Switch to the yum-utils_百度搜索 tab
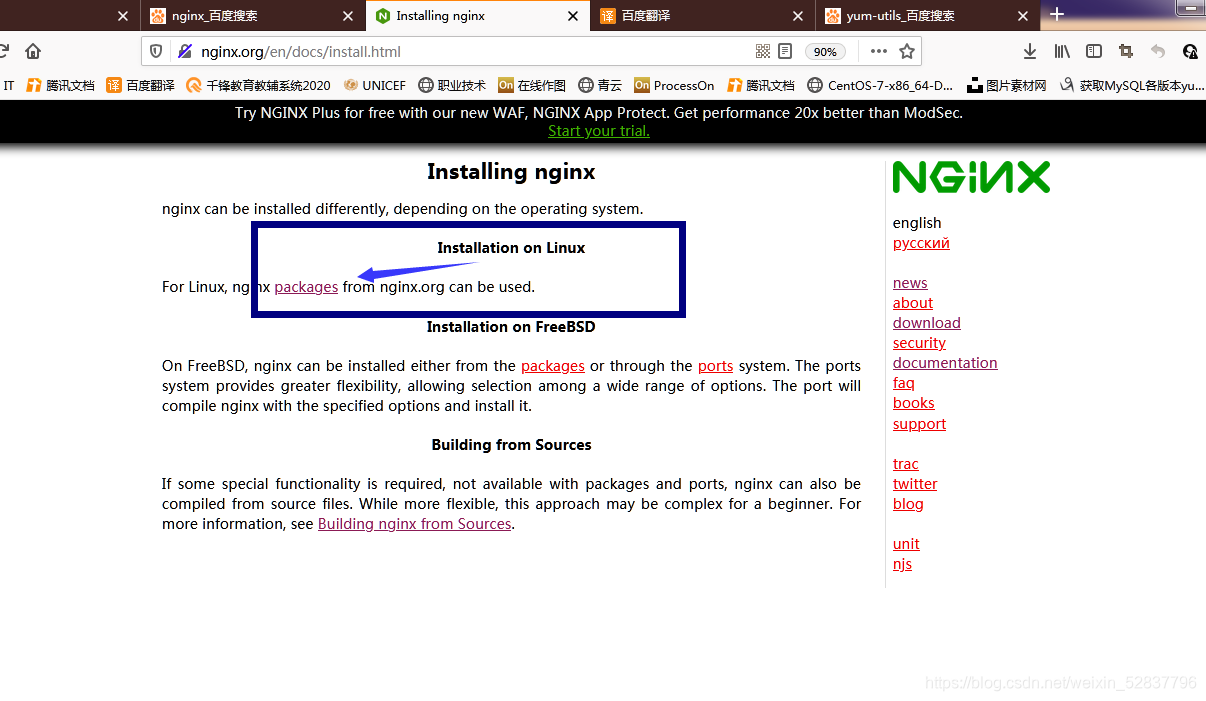This screenshot has width=1206, height=701. click(x=928, y=16)
